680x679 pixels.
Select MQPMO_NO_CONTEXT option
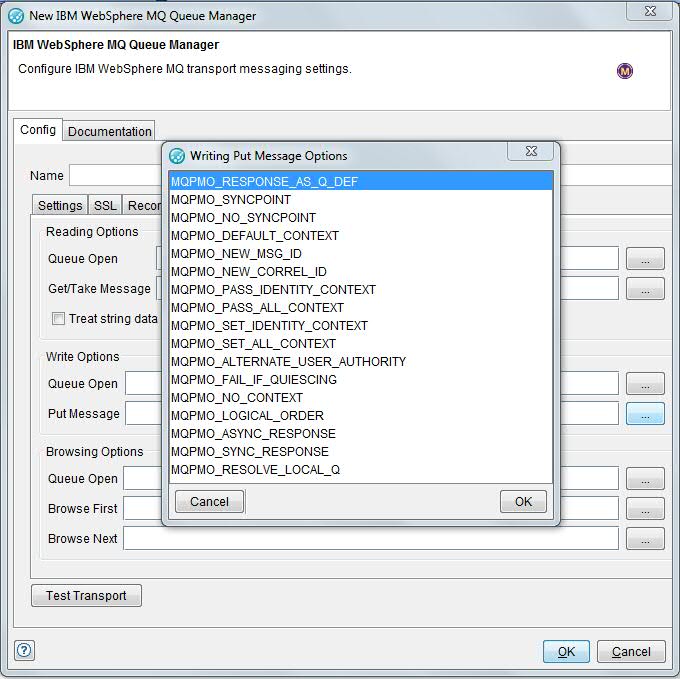361,398
